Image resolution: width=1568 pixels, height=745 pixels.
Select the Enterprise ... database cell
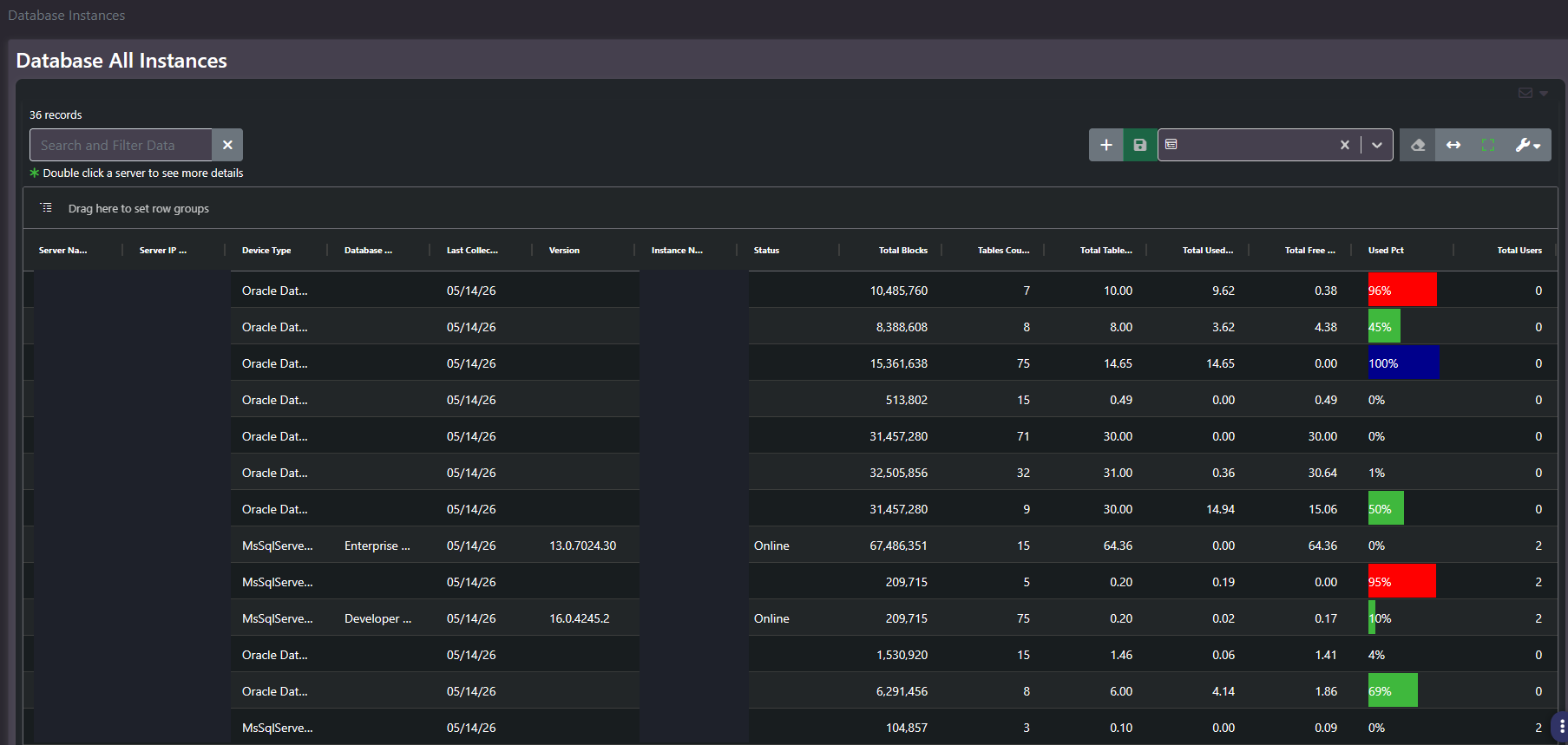377,546
